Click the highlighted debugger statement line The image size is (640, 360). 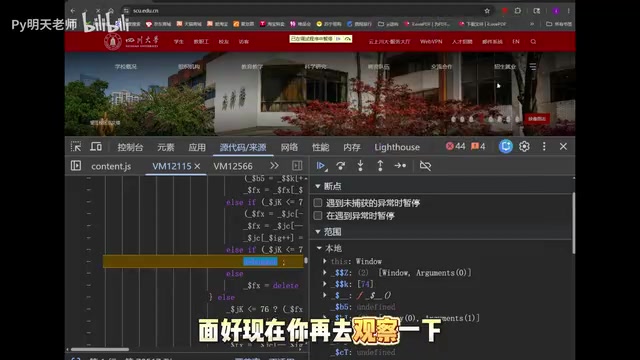coord(203,262)
